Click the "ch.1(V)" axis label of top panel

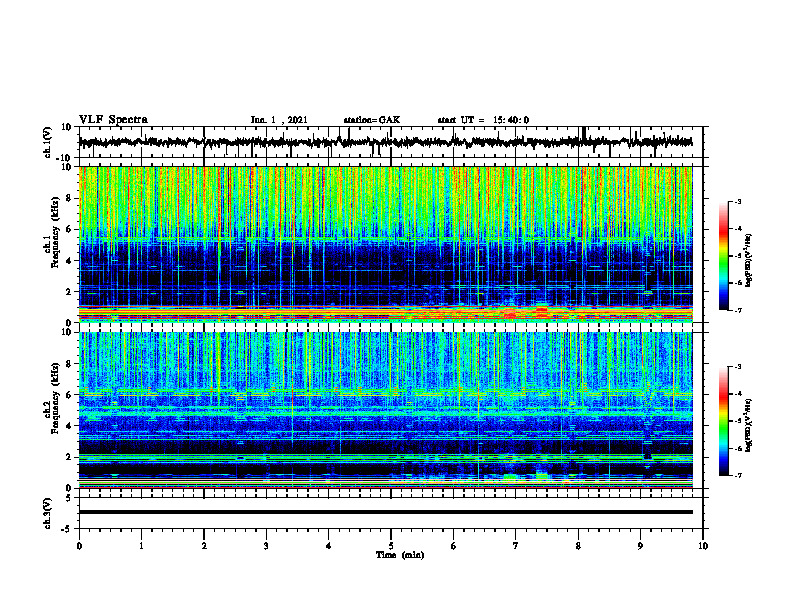point(48,142)
